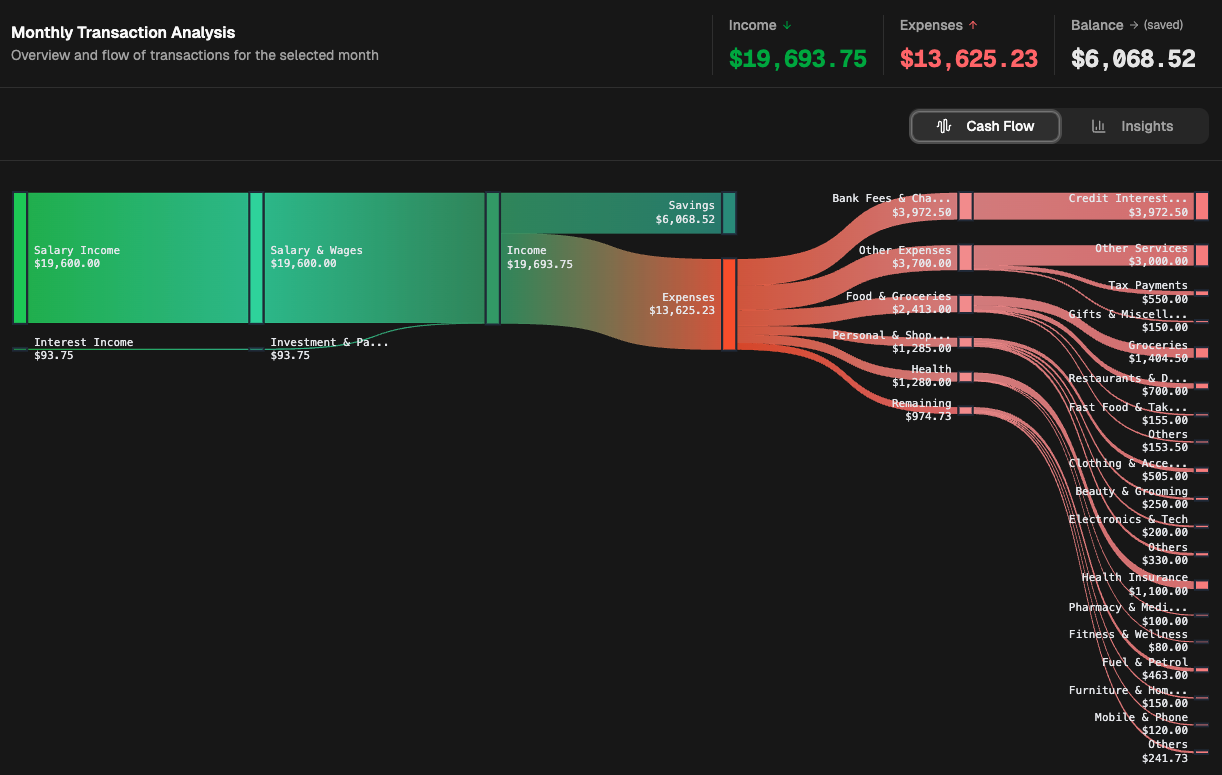Click the red Expenses node bar
This screenshot has height=775, width=1222.
pyautogui.click(x=729, y=304)
